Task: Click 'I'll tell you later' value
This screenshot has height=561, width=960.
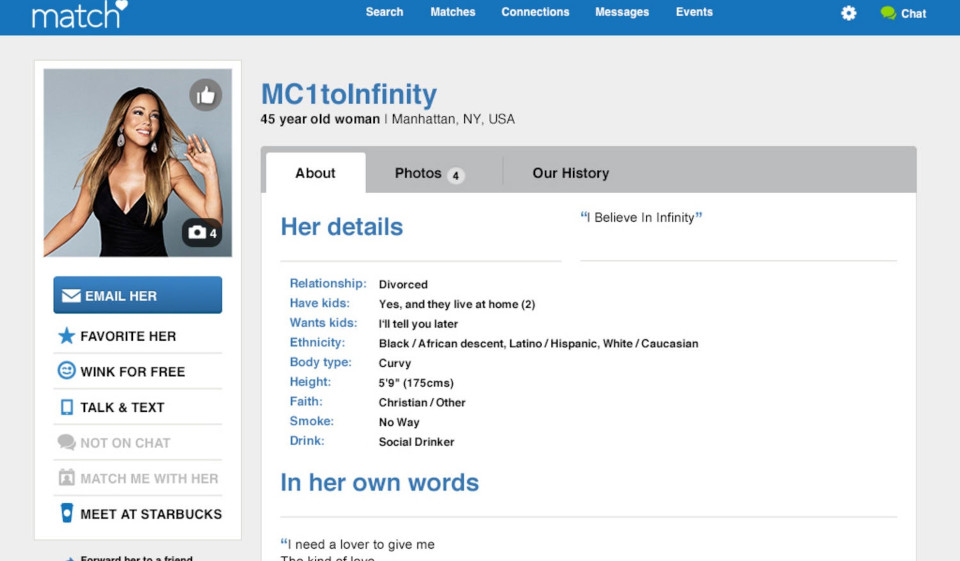Action: (418, 323)
